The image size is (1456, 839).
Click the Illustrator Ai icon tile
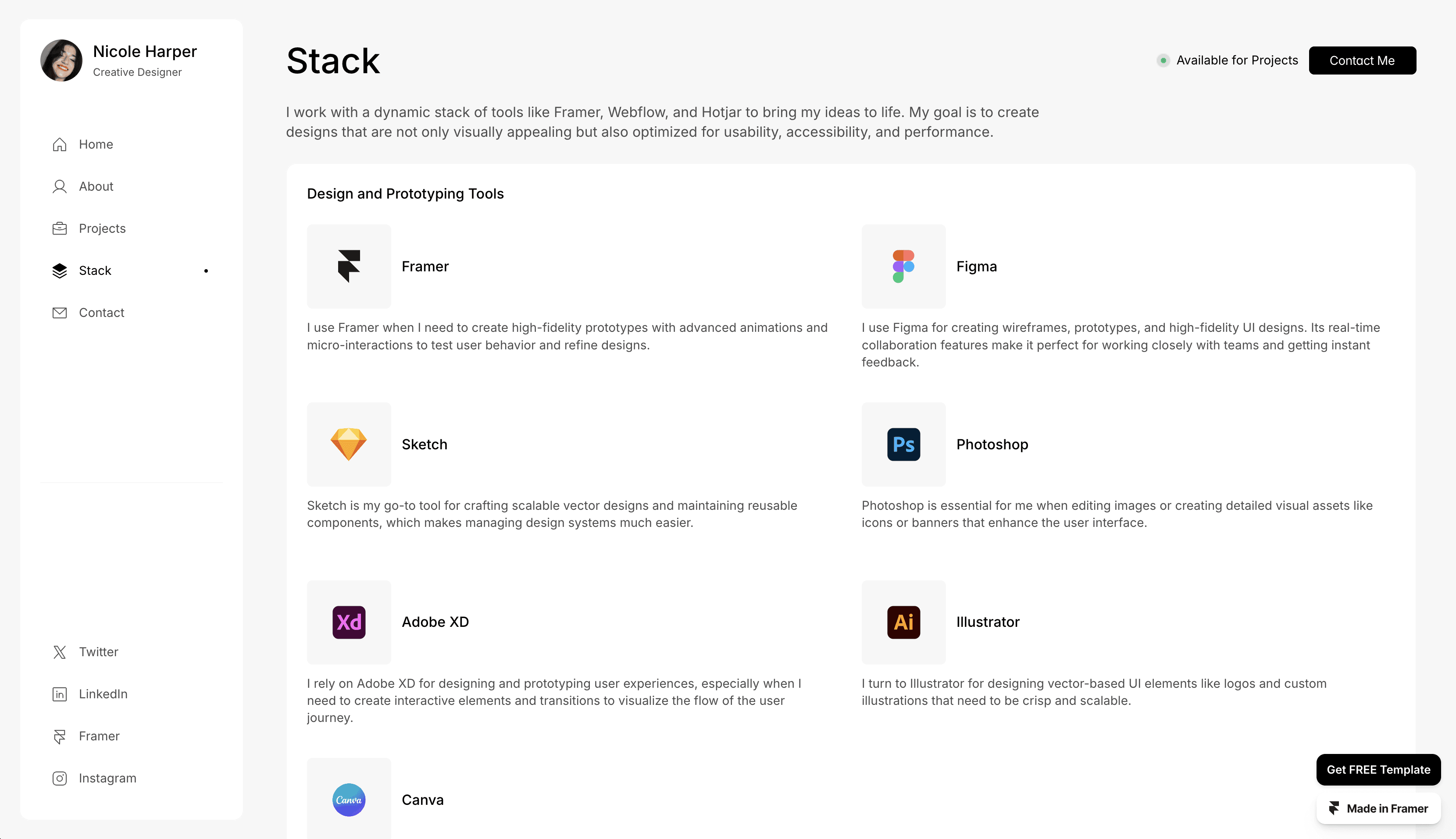point(903,622)
